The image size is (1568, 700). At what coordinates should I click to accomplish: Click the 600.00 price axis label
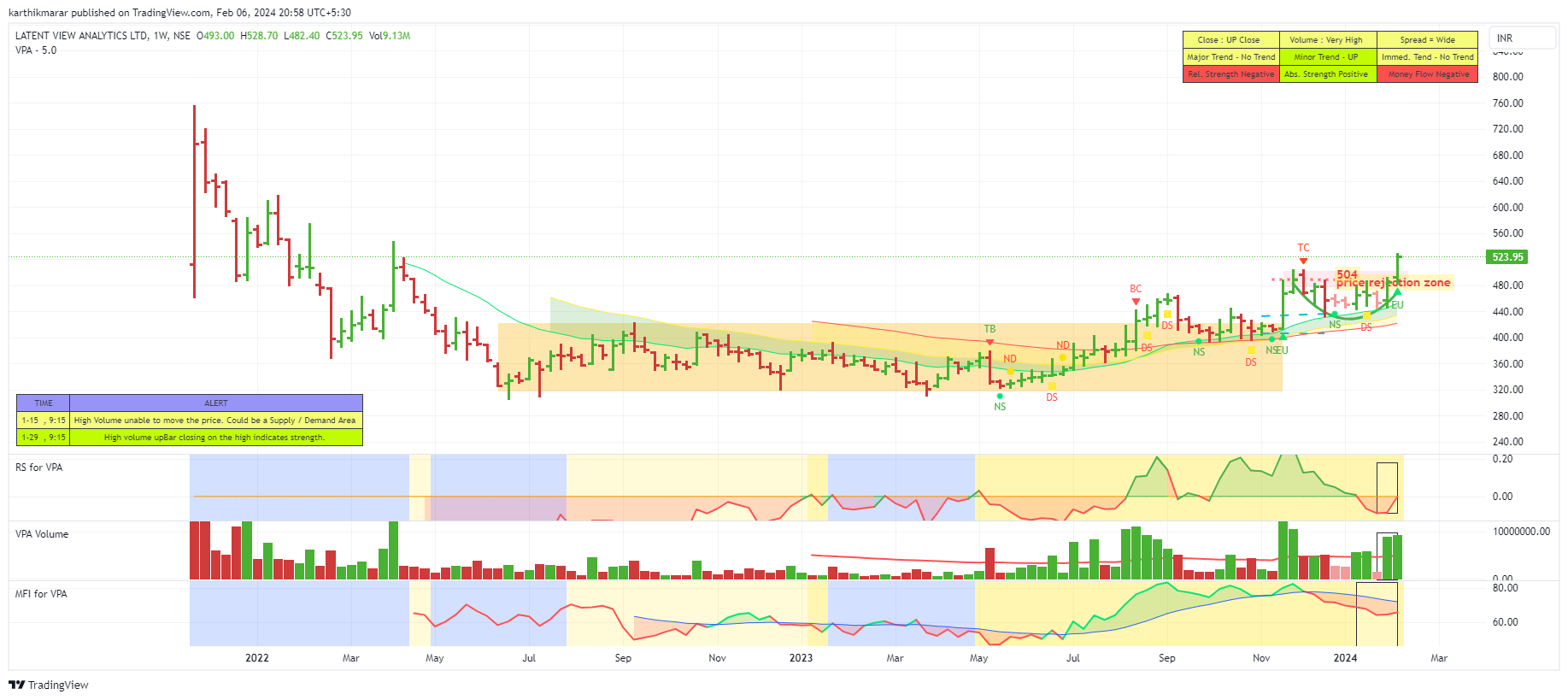point(1507,208)
